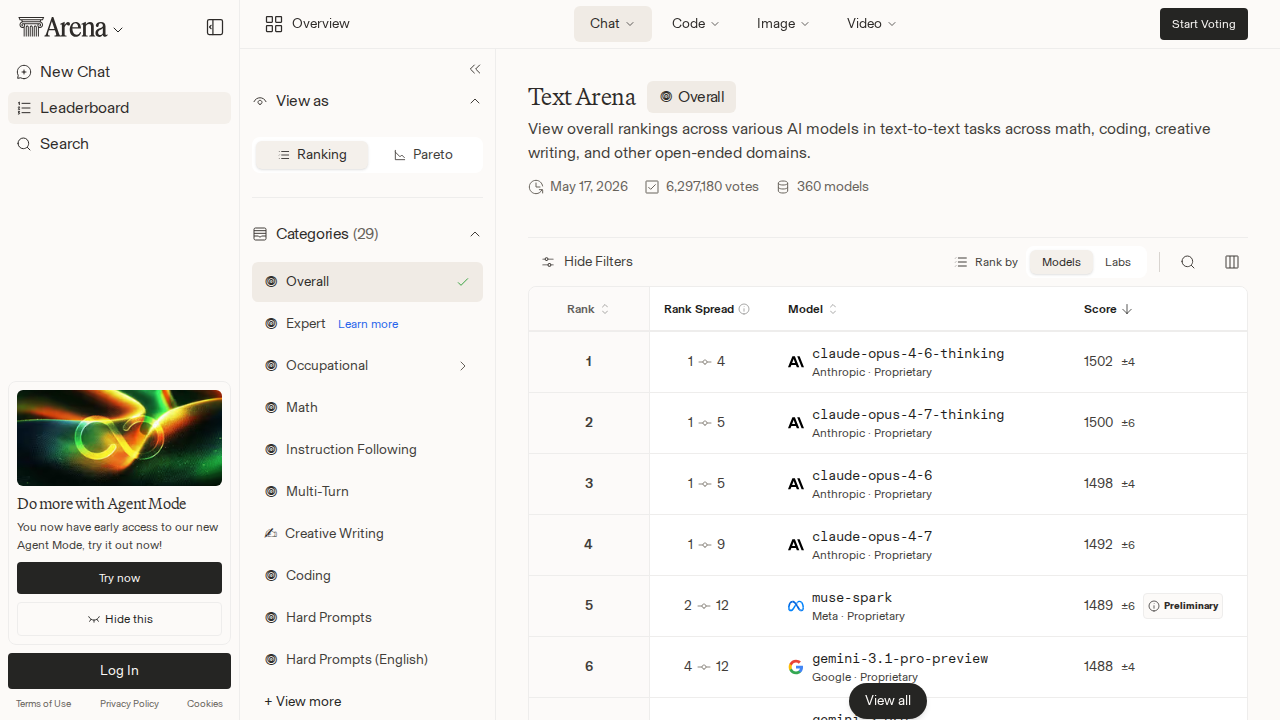1280x720 pixels.
Task: Select the Multi-Turn category
Action: tap(367, 491)
